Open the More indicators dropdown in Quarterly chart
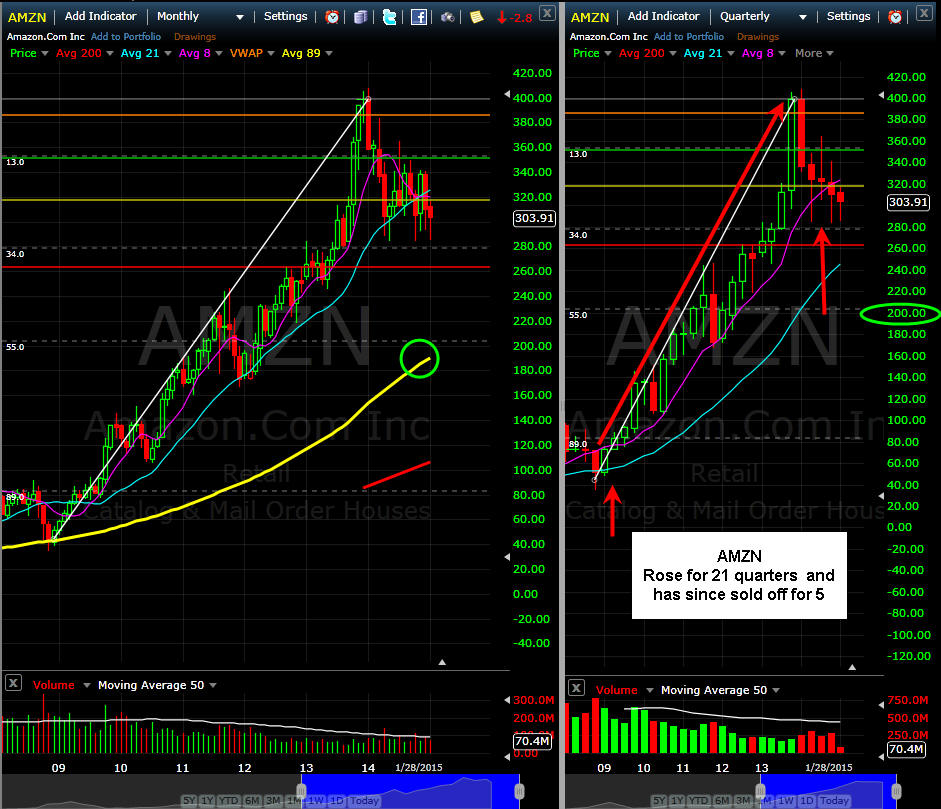Viewport: 941px width, 809px height. [814, 53]
